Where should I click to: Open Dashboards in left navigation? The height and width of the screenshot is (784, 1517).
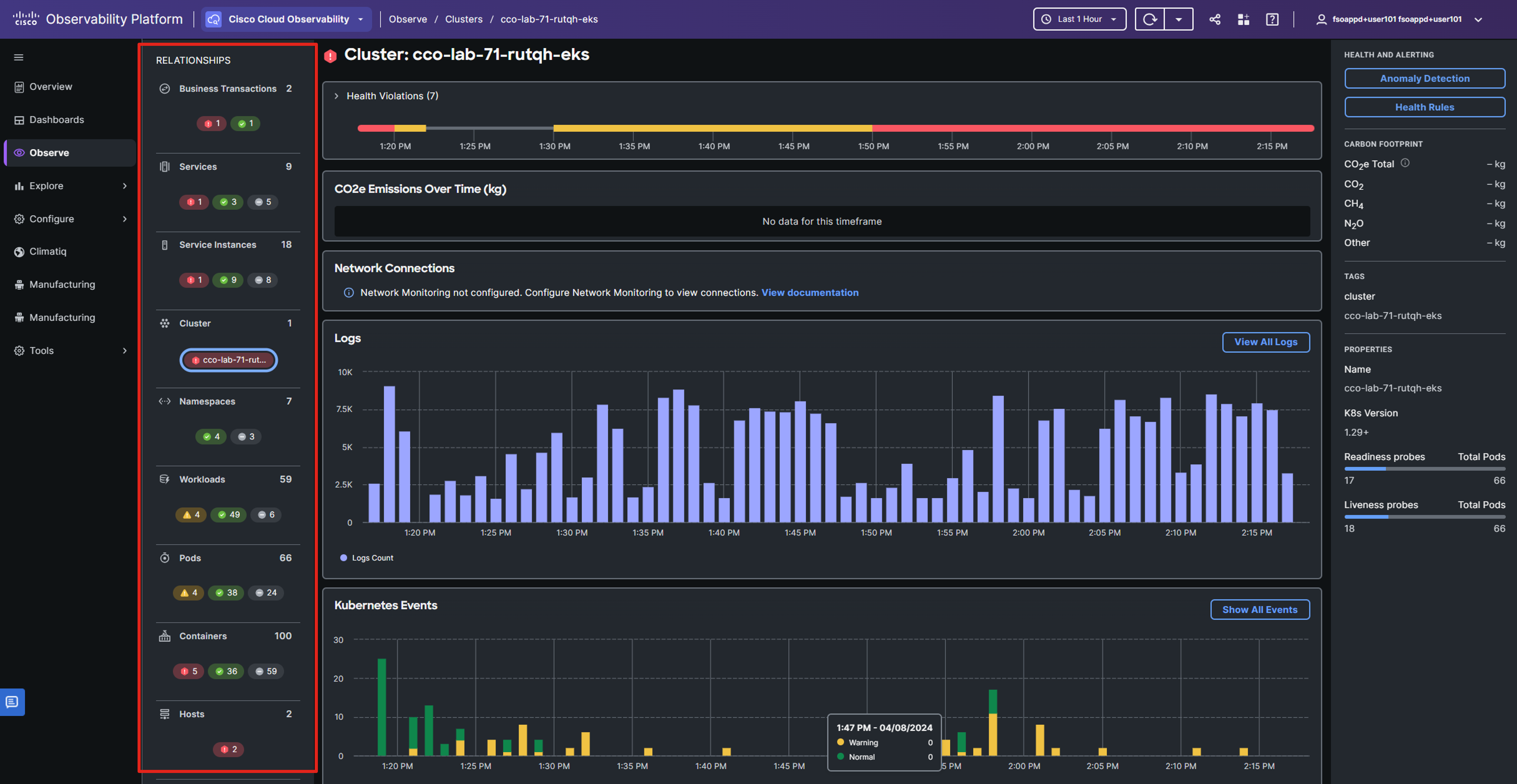(57, 120)
